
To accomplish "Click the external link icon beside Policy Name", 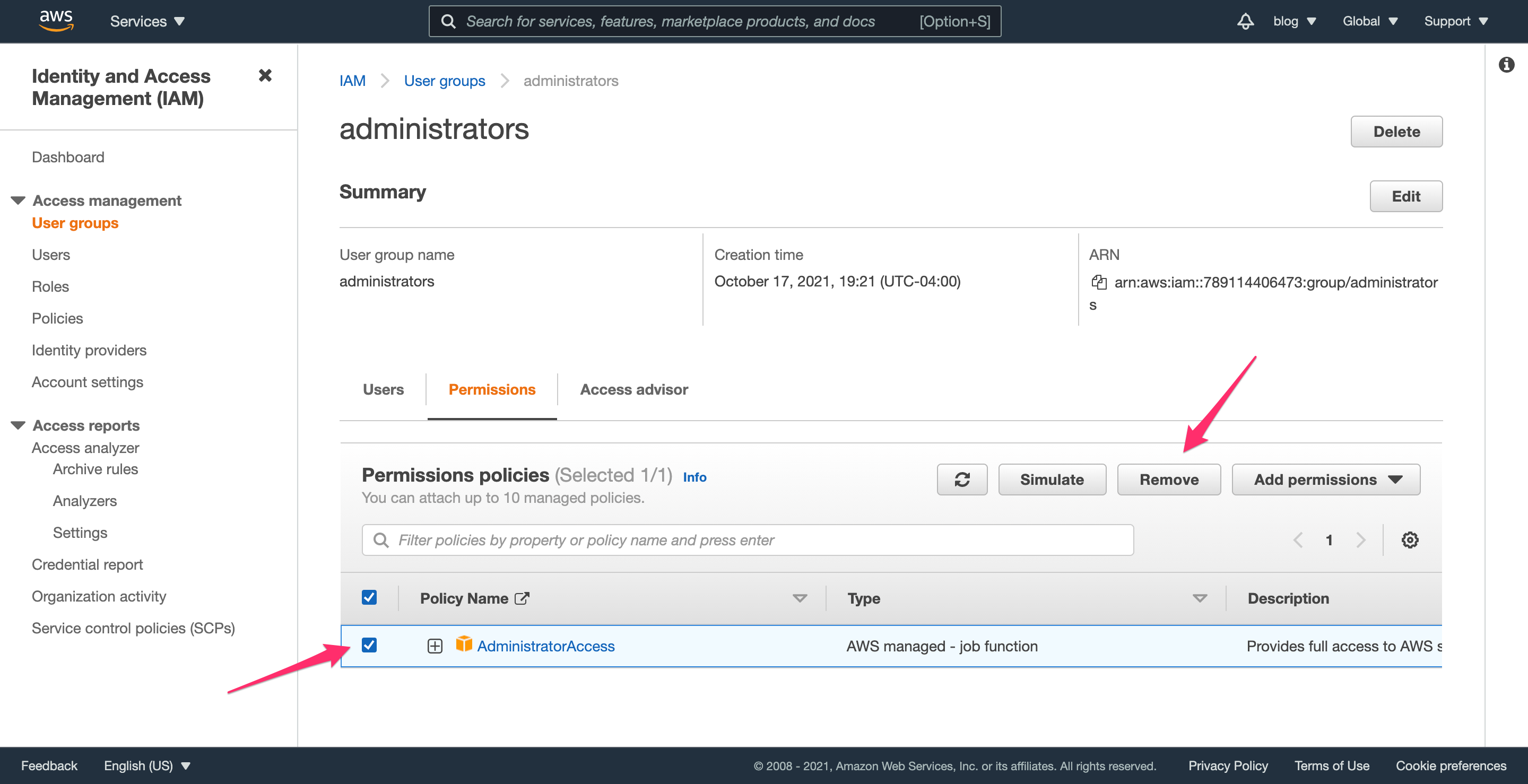I will 522,598.
